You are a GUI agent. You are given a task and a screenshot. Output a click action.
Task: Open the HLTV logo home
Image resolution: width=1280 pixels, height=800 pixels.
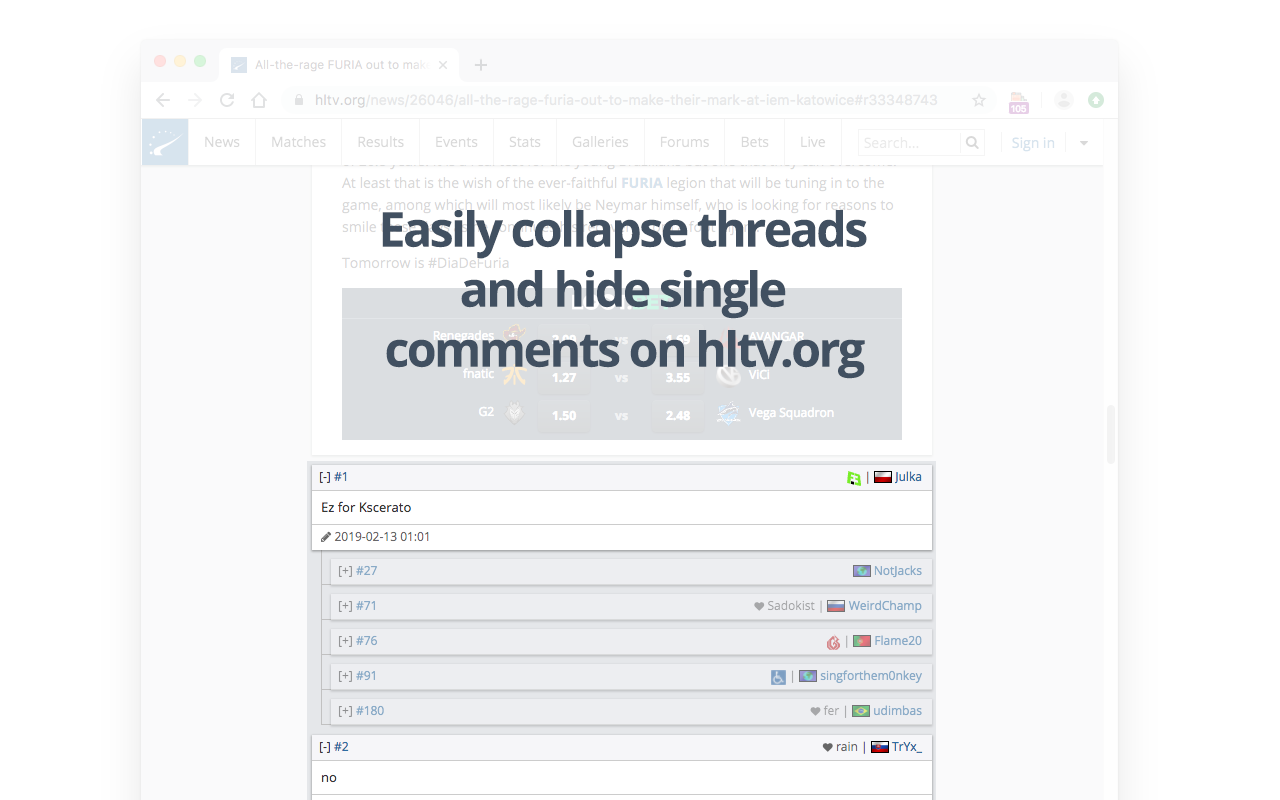(x=164, y=142)
